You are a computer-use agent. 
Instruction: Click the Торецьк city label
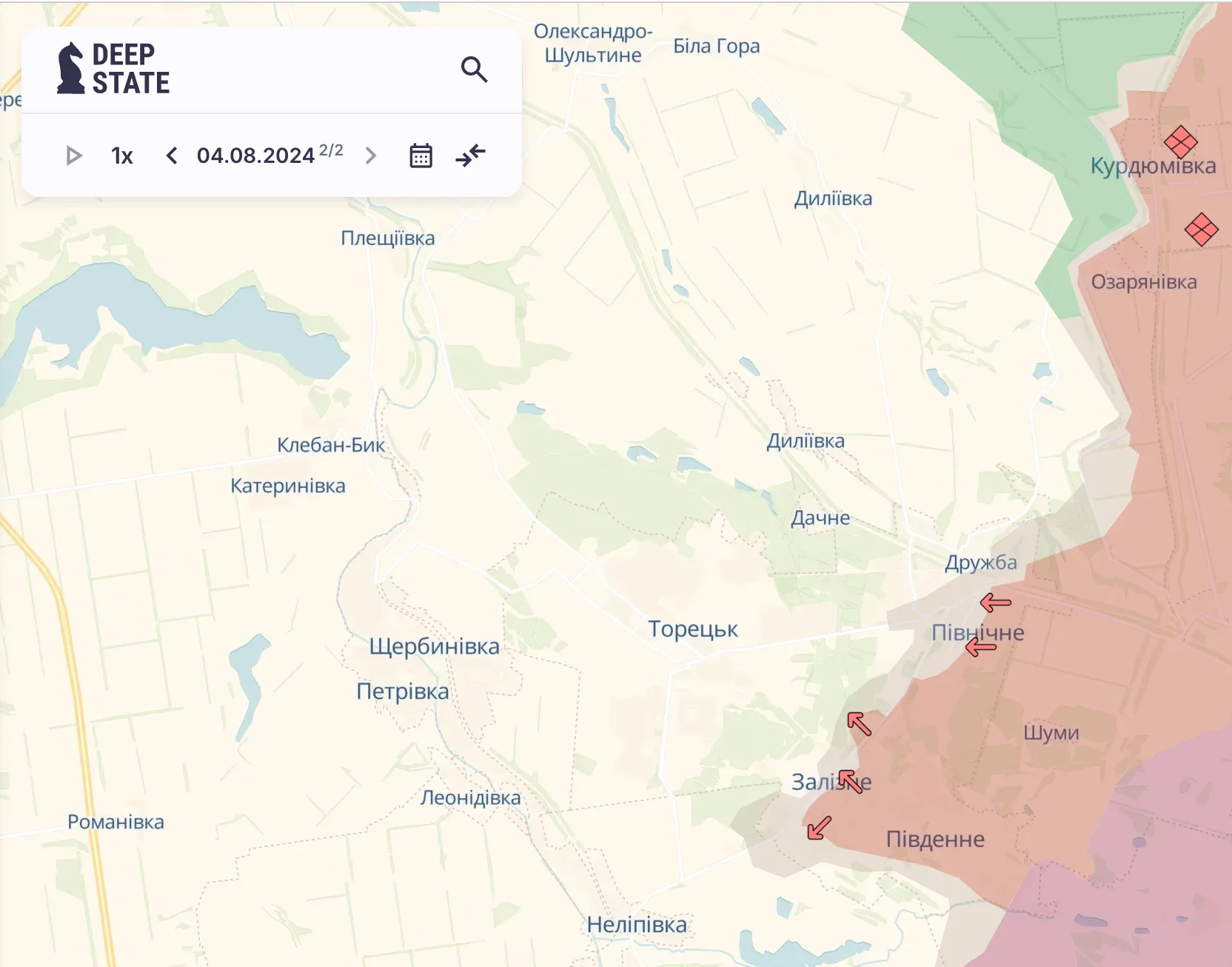coord(693,629)
